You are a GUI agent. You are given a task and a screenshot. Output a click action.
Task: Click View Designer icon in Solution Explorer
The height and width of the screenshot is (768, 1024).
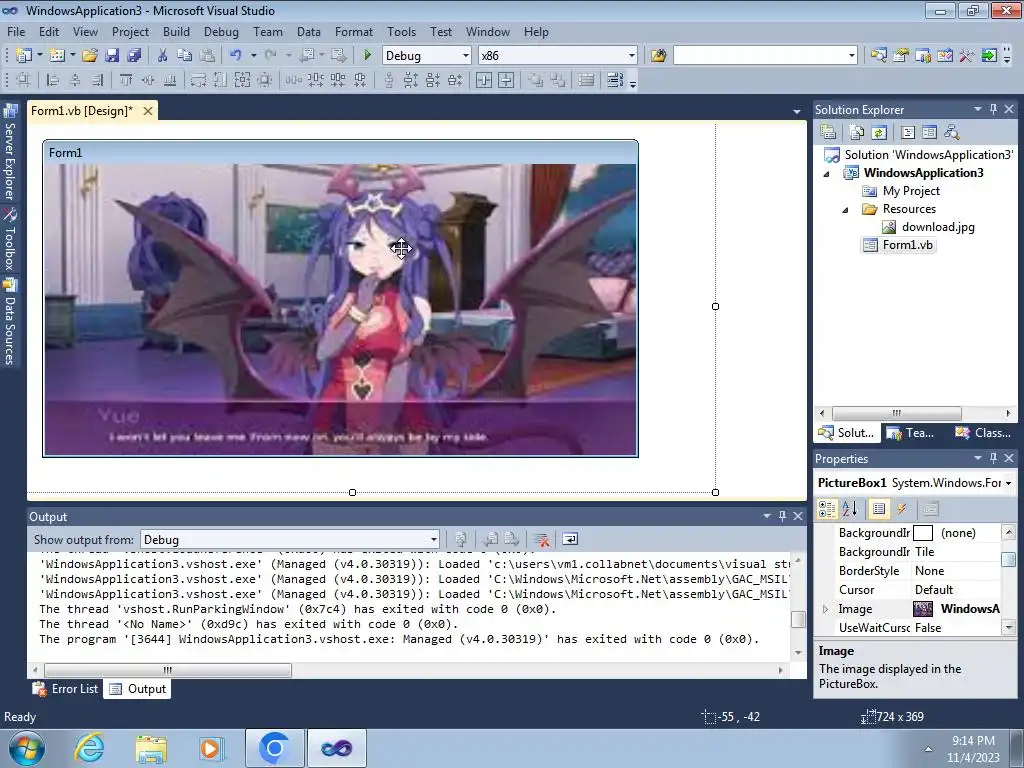click(x=929, y=132)
